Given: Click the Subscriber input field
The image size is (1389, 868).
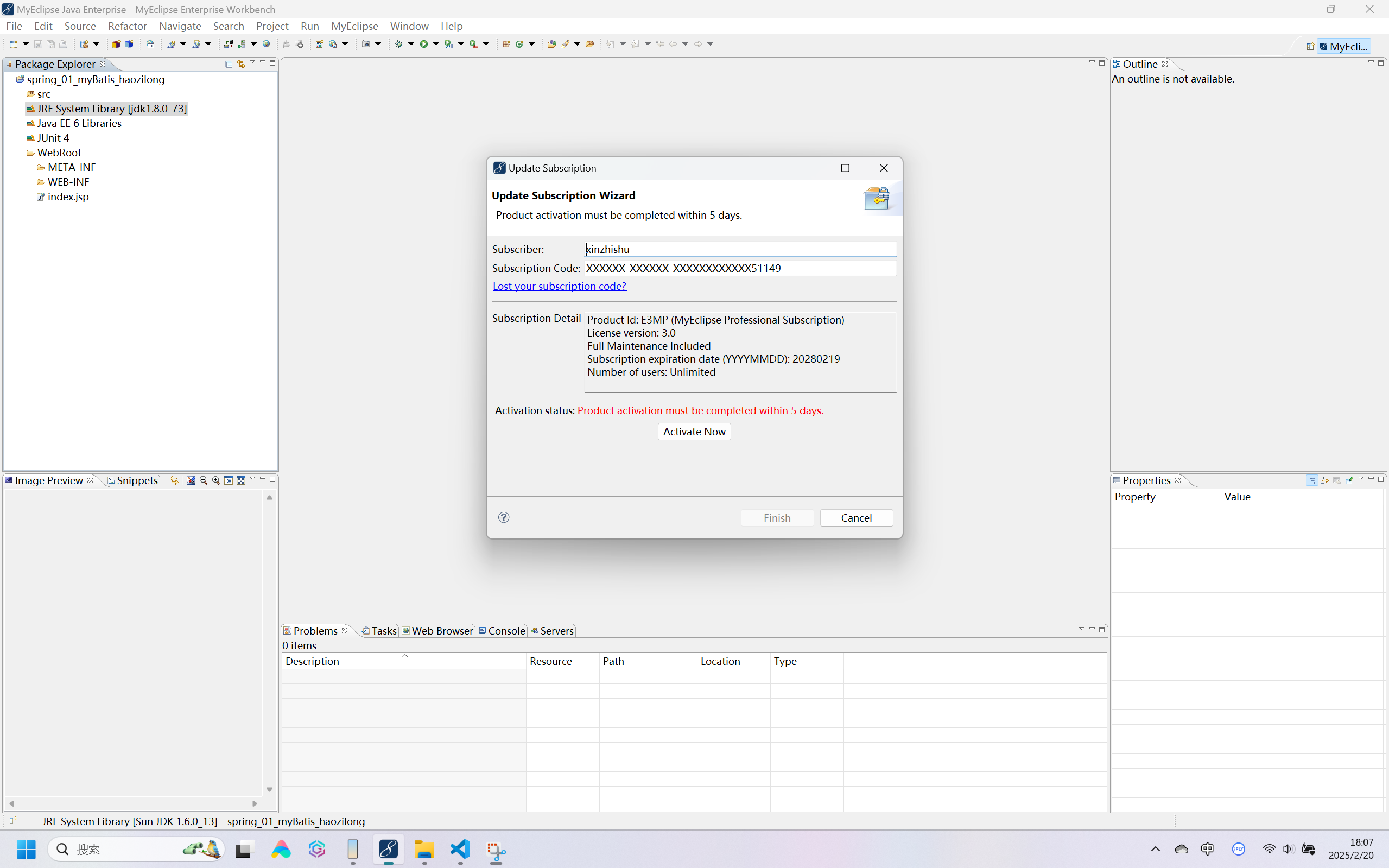Looking at the screenshot, I should [740, 249].
